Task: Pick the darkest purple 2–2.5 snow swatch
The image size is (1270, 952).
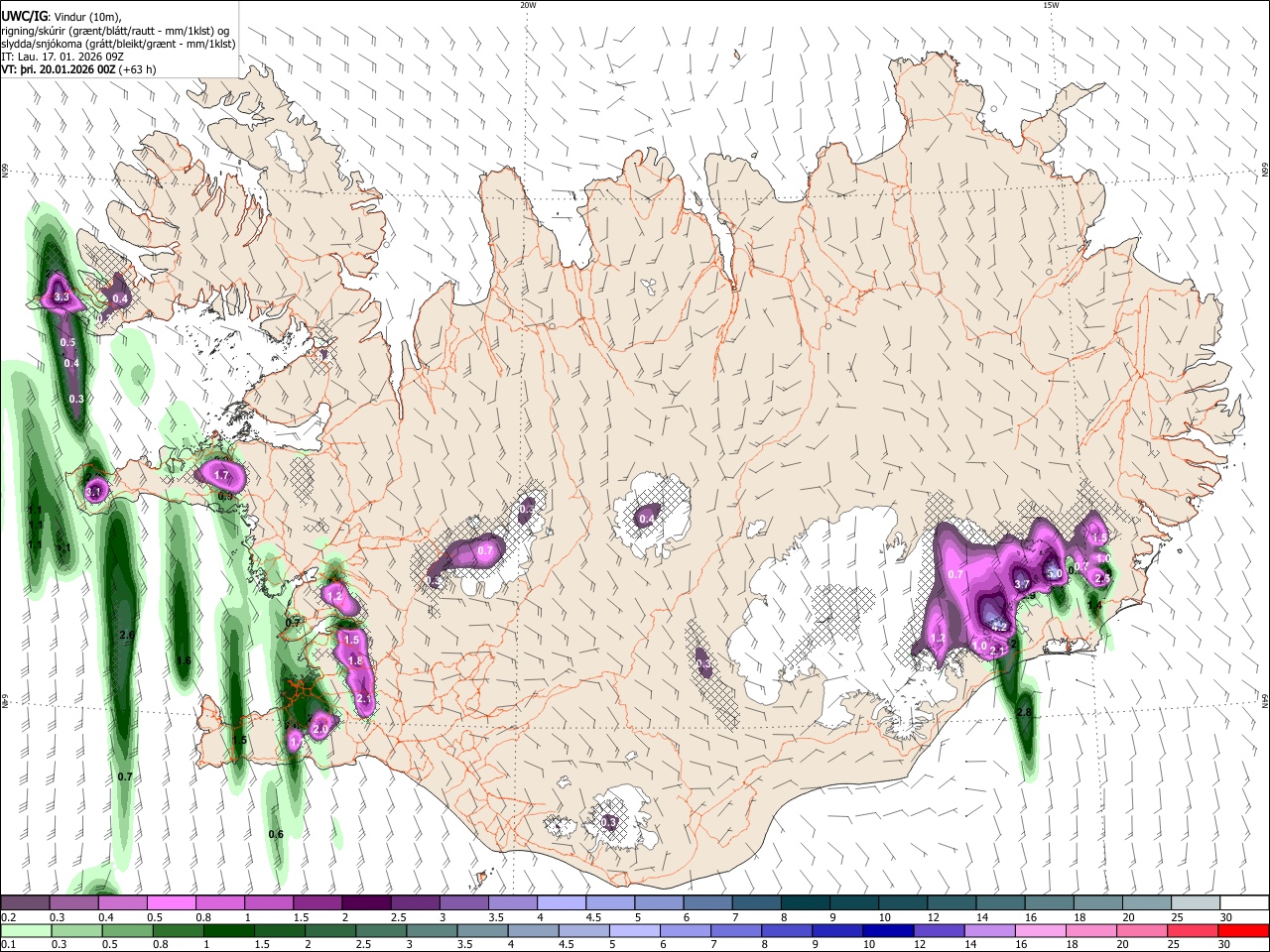Action: 365,902
